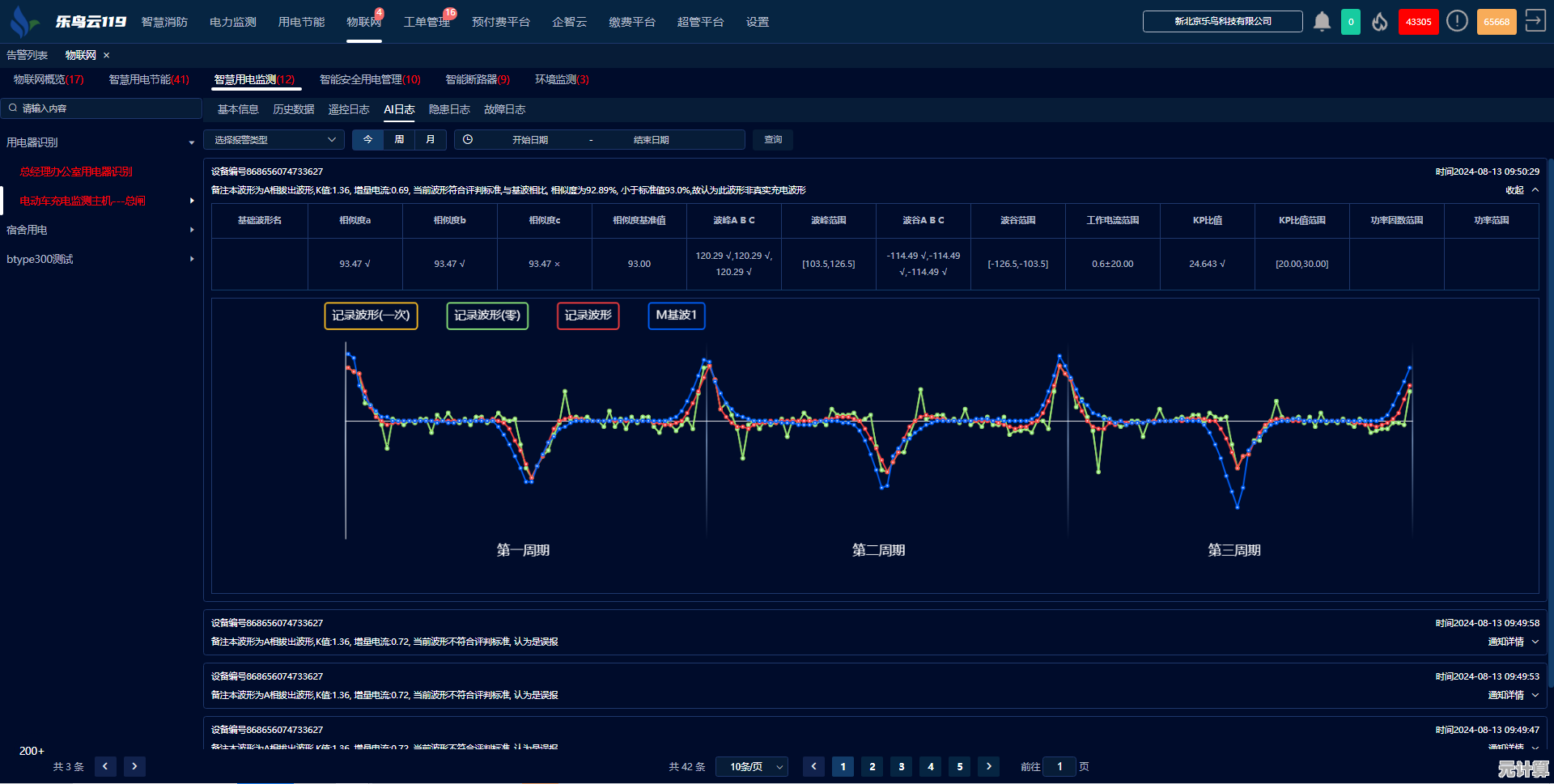Expand 通知详情 for 09:49:58 entry
The image size is (1554, 784).
click(x=1513, y=642)
